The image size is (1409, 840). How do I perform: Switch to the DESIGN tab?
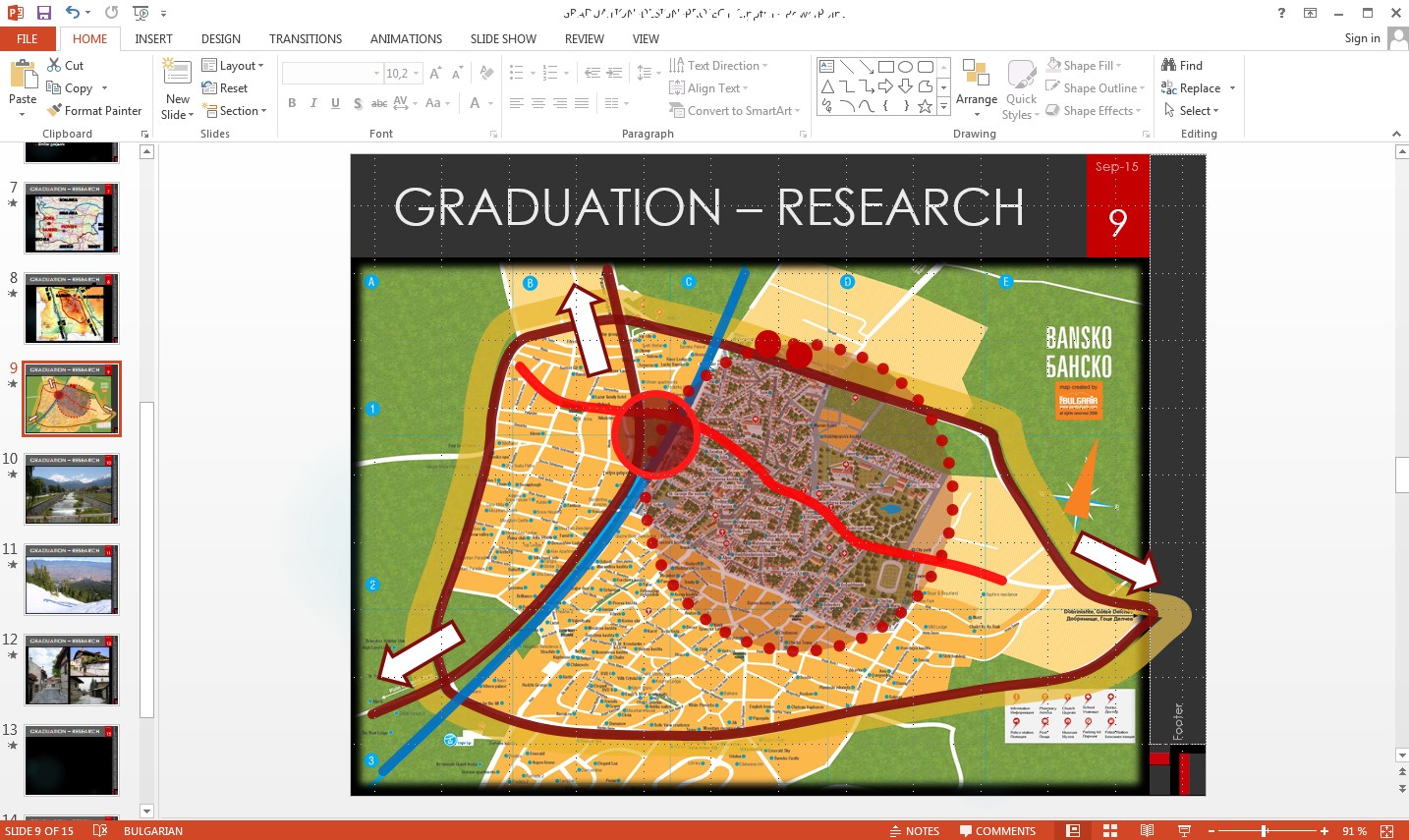click(x=221, y=39)
